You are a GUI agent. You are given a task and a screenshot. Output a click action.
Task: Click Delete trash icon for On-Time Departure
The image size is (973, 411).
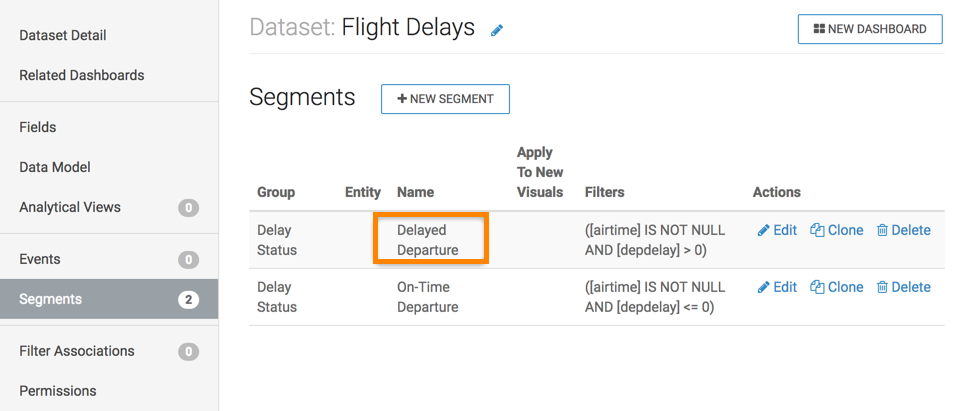882,287
